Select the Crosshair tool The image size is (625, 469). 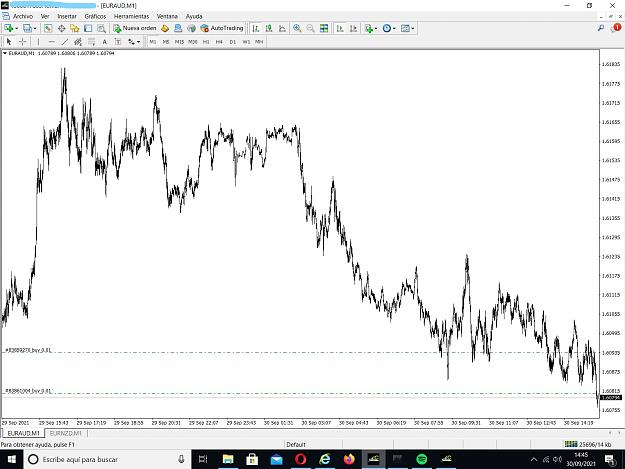click(x=23, y=41)
